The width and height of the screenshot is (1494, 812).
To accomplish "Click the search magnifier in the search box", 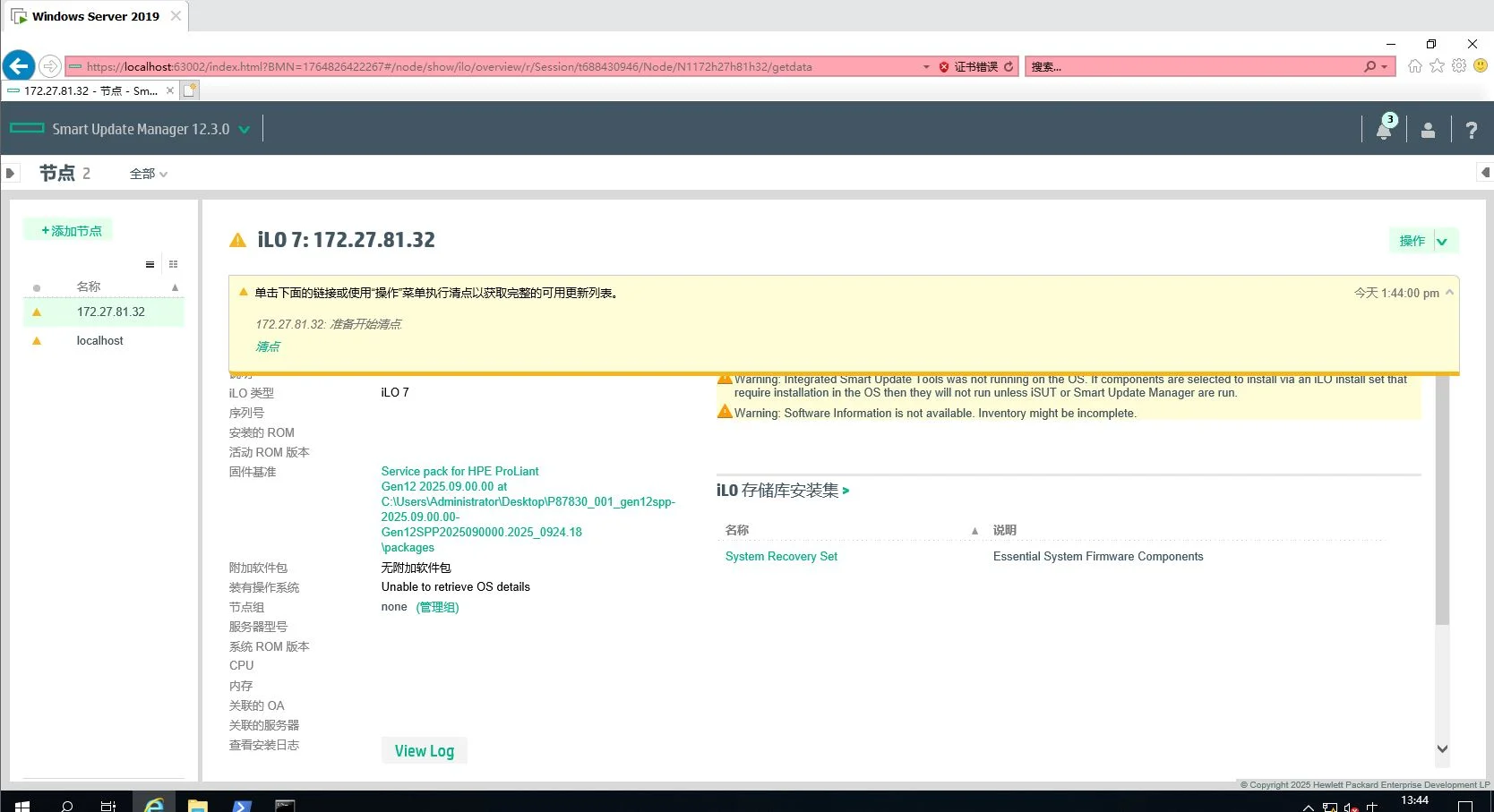I will click(1369, 66).
